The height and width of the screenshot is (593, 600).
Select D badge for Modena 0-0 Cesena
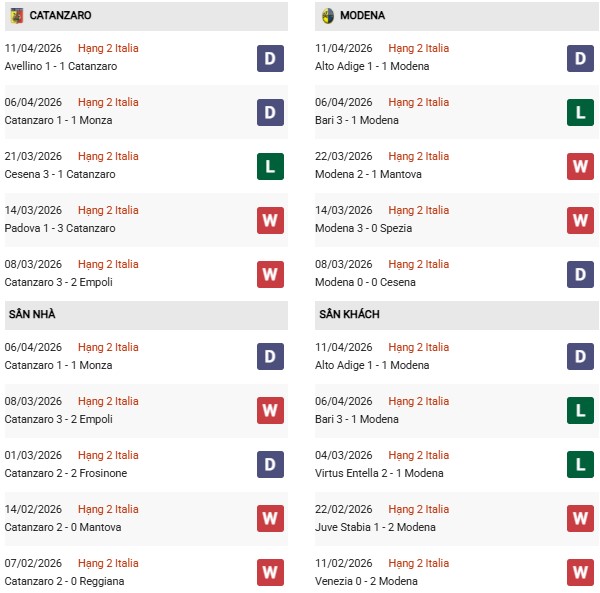coord(580,274)
